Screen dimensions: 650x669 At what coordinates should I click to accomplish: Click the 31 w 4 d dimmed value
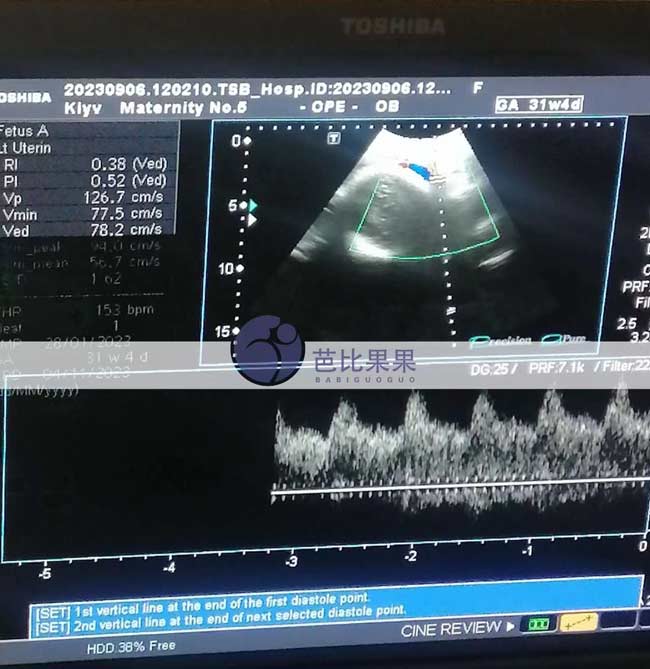(x=118, y=357)
